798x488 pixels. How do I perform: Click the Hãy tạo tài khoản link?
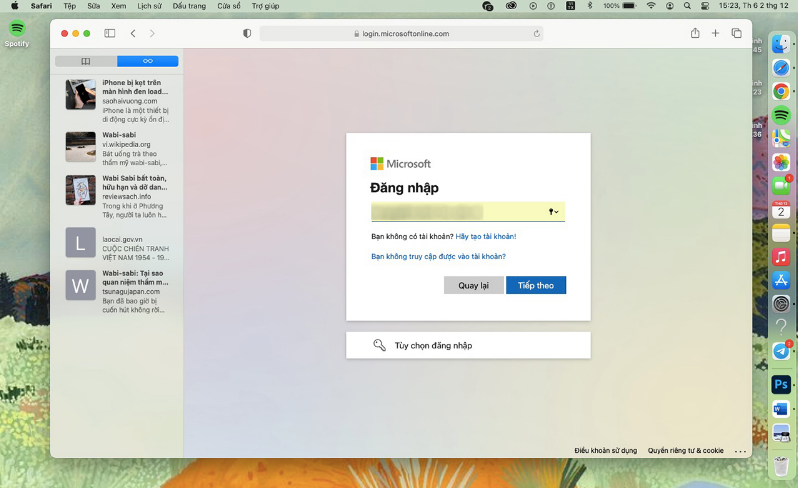pyautogui.click(x=486, y=237)
